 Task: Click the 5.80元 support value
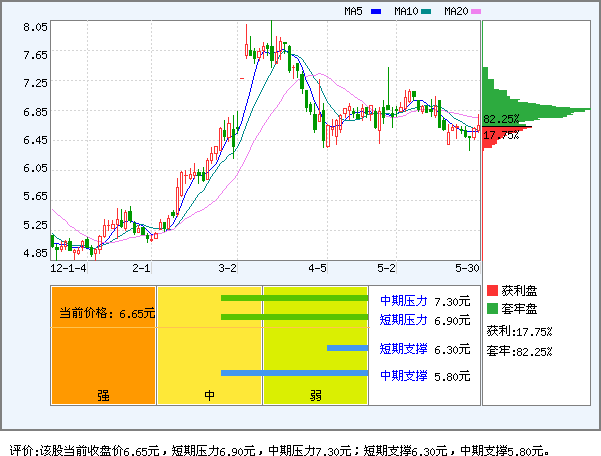coord(452,376)
